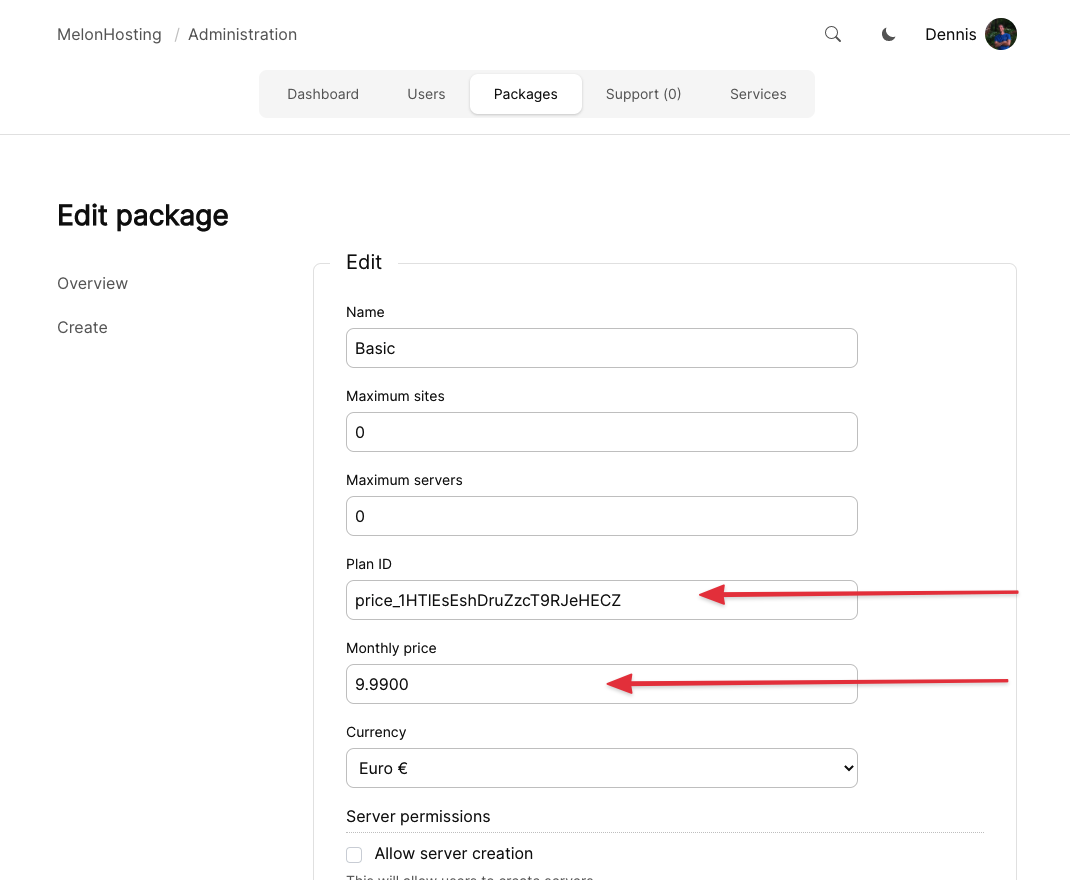
Task: Click the Dennis username text
Action: [950, 34]
